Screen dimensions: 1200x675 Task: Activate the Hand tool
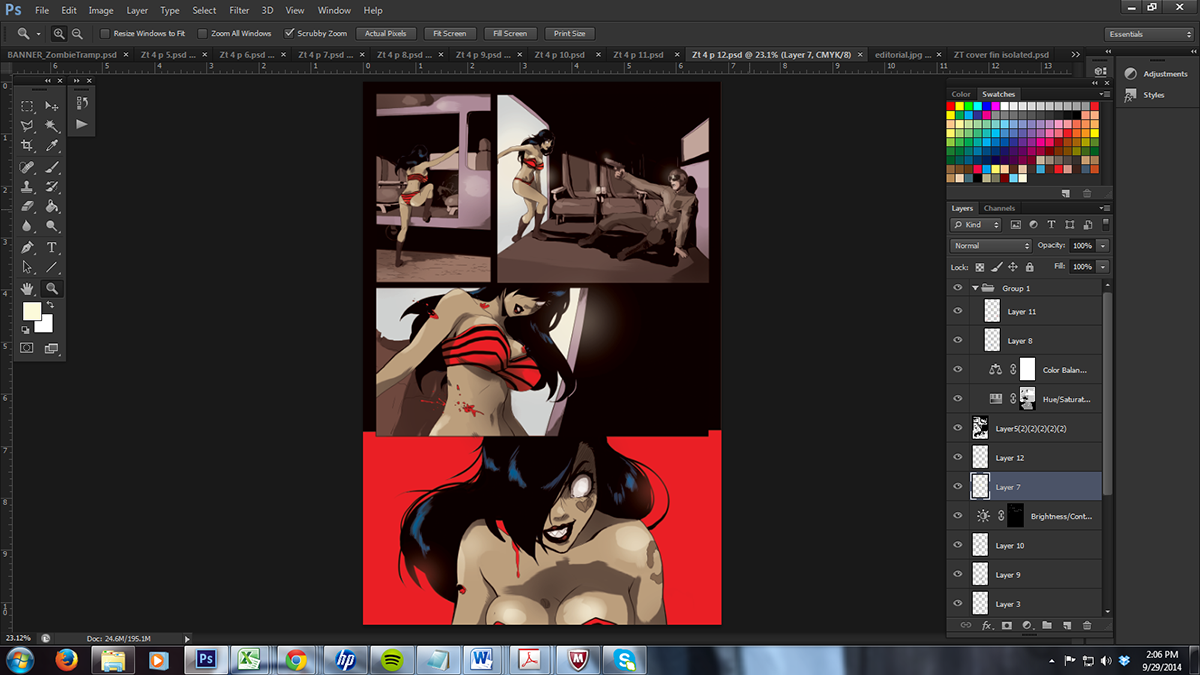click(28, 288)
